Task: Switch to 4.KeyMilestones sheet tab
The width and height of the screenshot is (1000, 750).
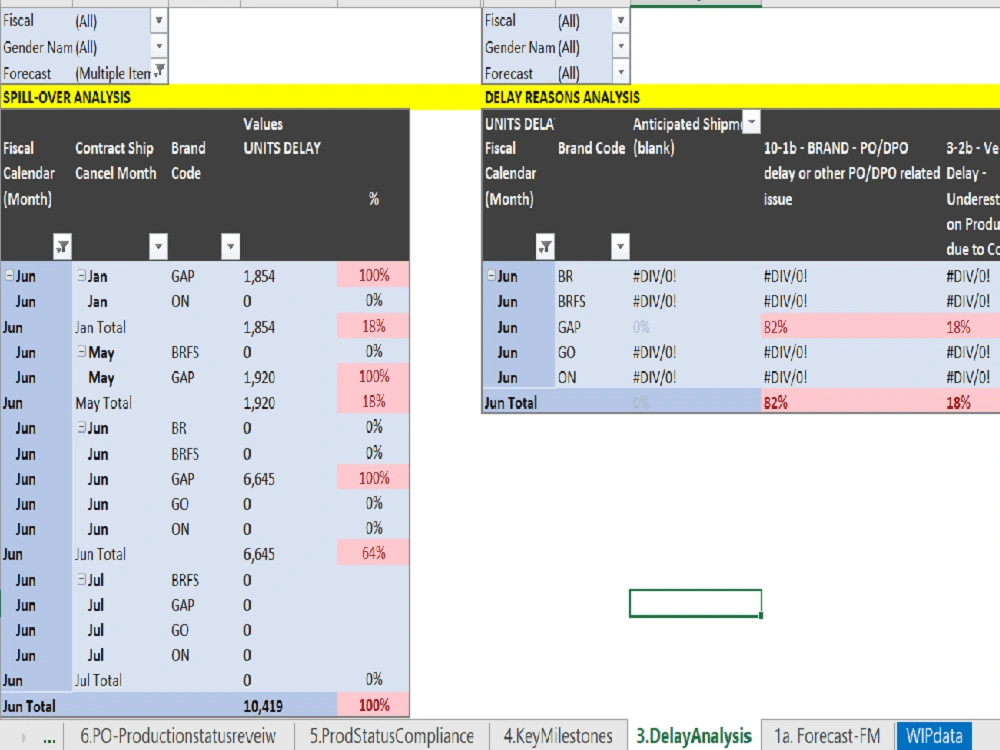Action: (558, 736)
